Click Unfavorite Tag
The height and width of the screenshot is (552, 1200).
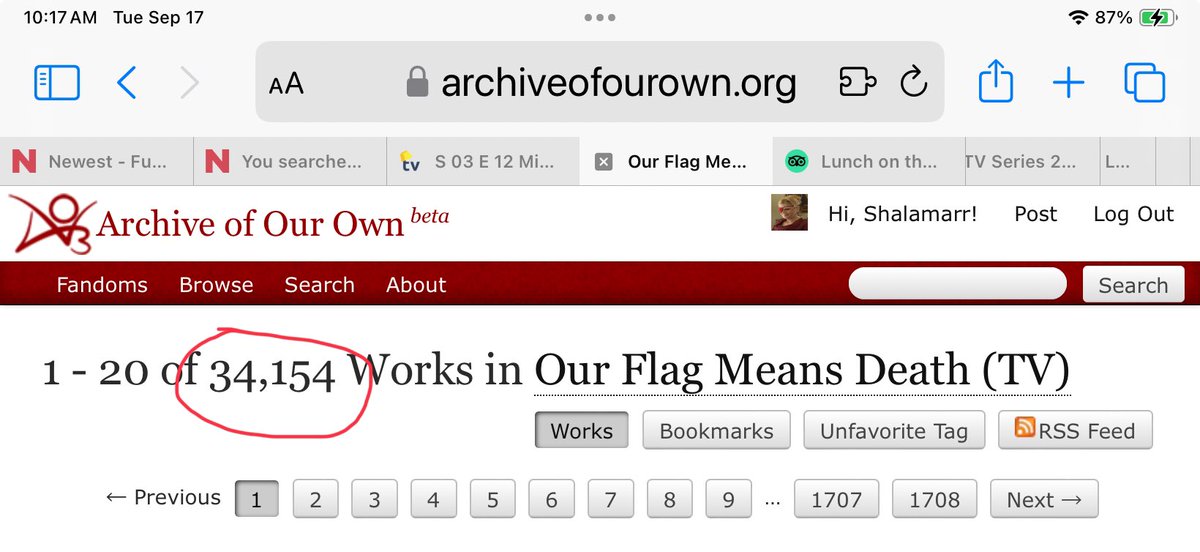tap(894, 431)
